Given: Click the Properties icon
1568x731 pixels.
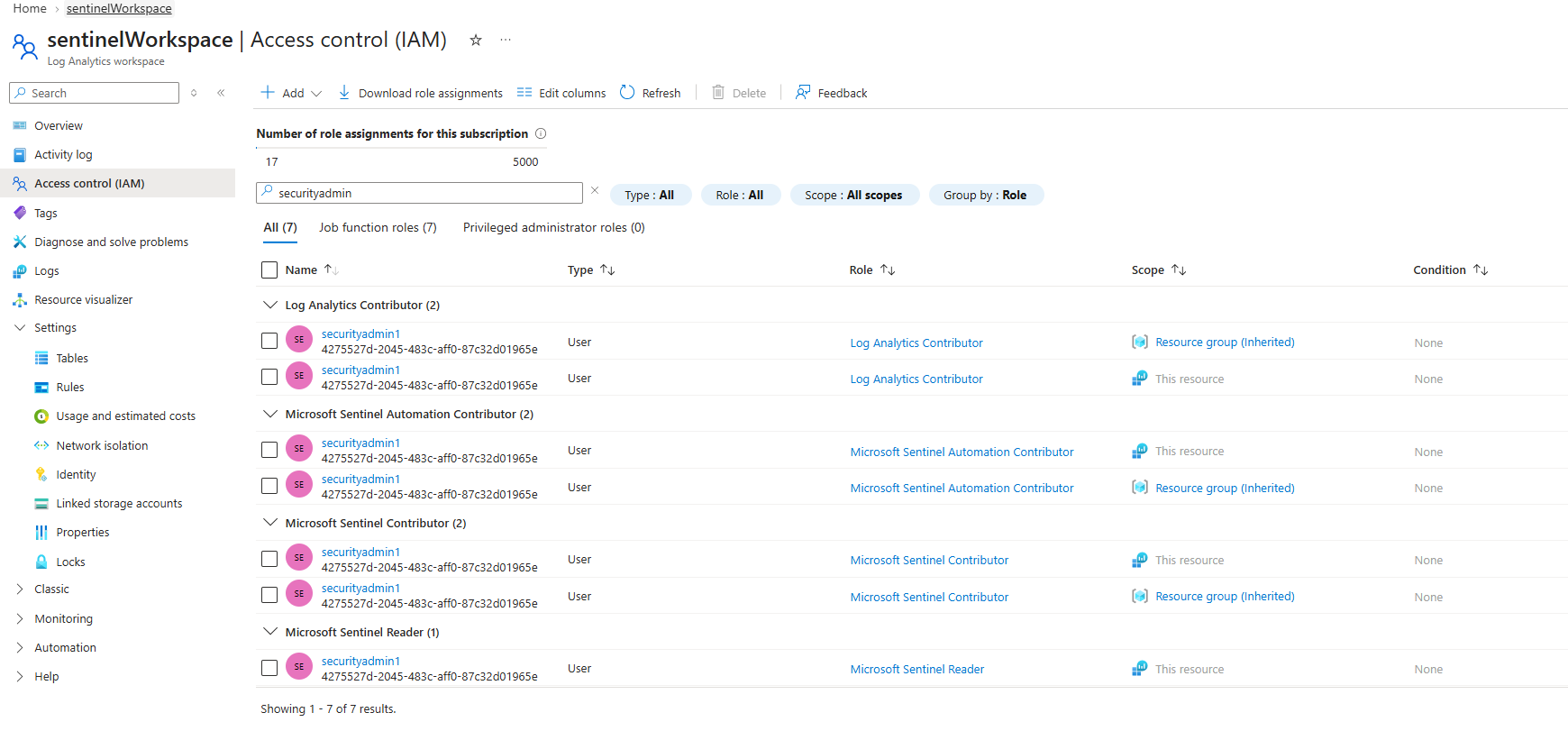Looking at the screenshot, I should coord(41,533).
